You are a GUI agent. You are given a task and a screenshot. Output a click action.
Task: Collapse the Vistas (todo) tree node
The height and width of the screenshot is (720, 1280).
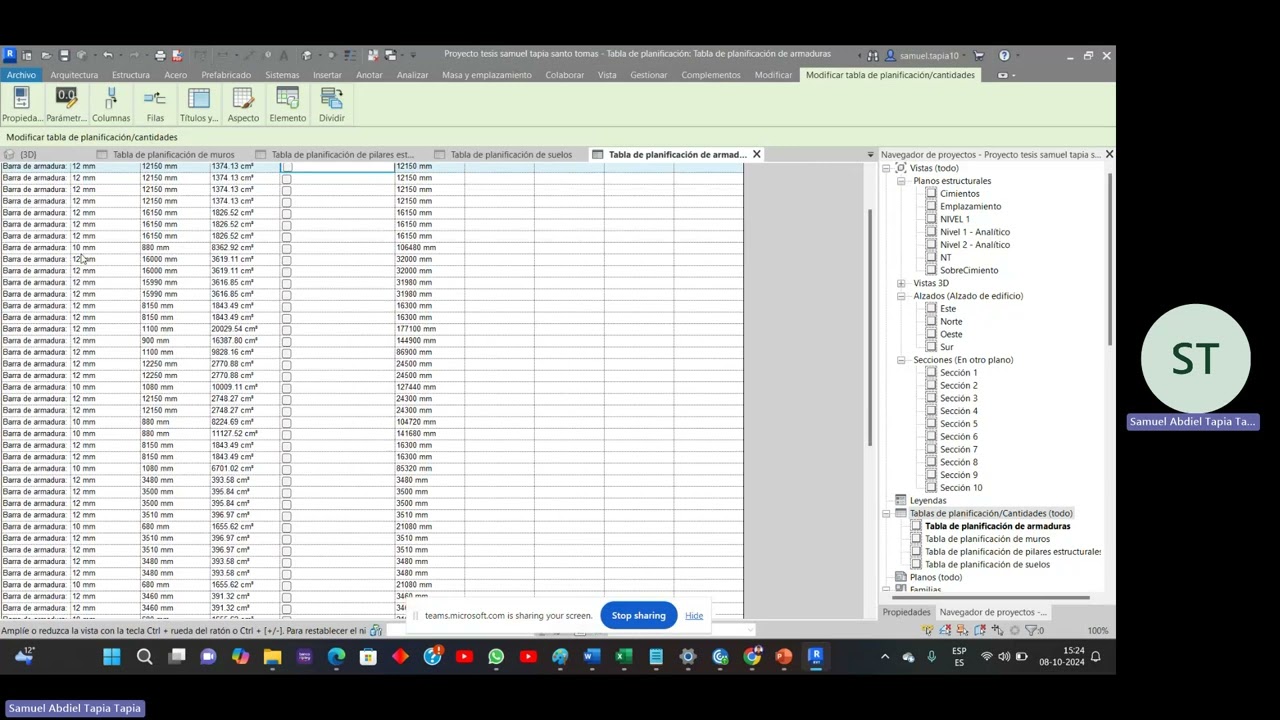pyautogui.click(x=886, y=168)
